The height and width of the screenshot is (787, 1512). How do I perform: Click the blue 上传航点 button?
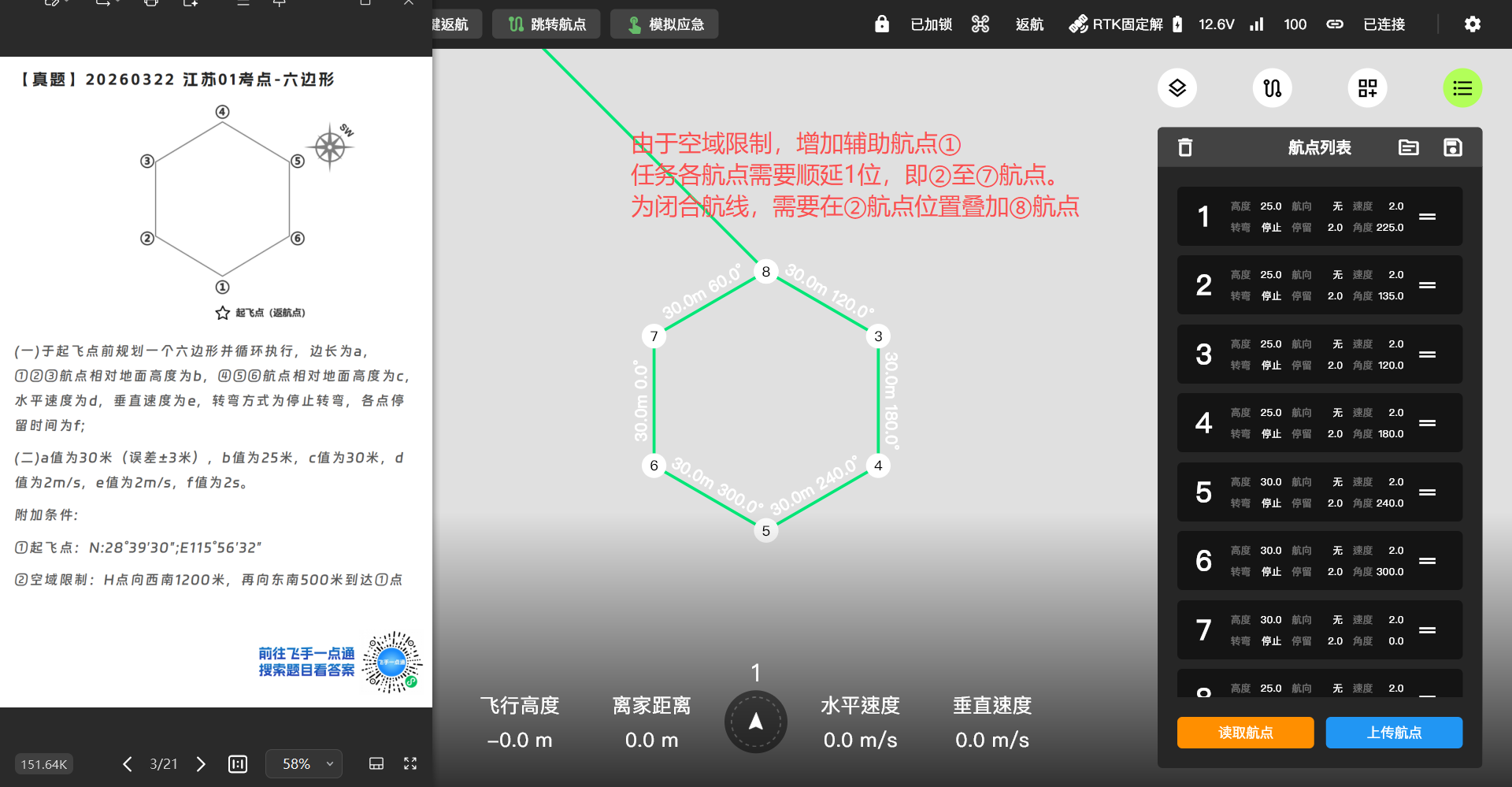[x=1394, y=733]
